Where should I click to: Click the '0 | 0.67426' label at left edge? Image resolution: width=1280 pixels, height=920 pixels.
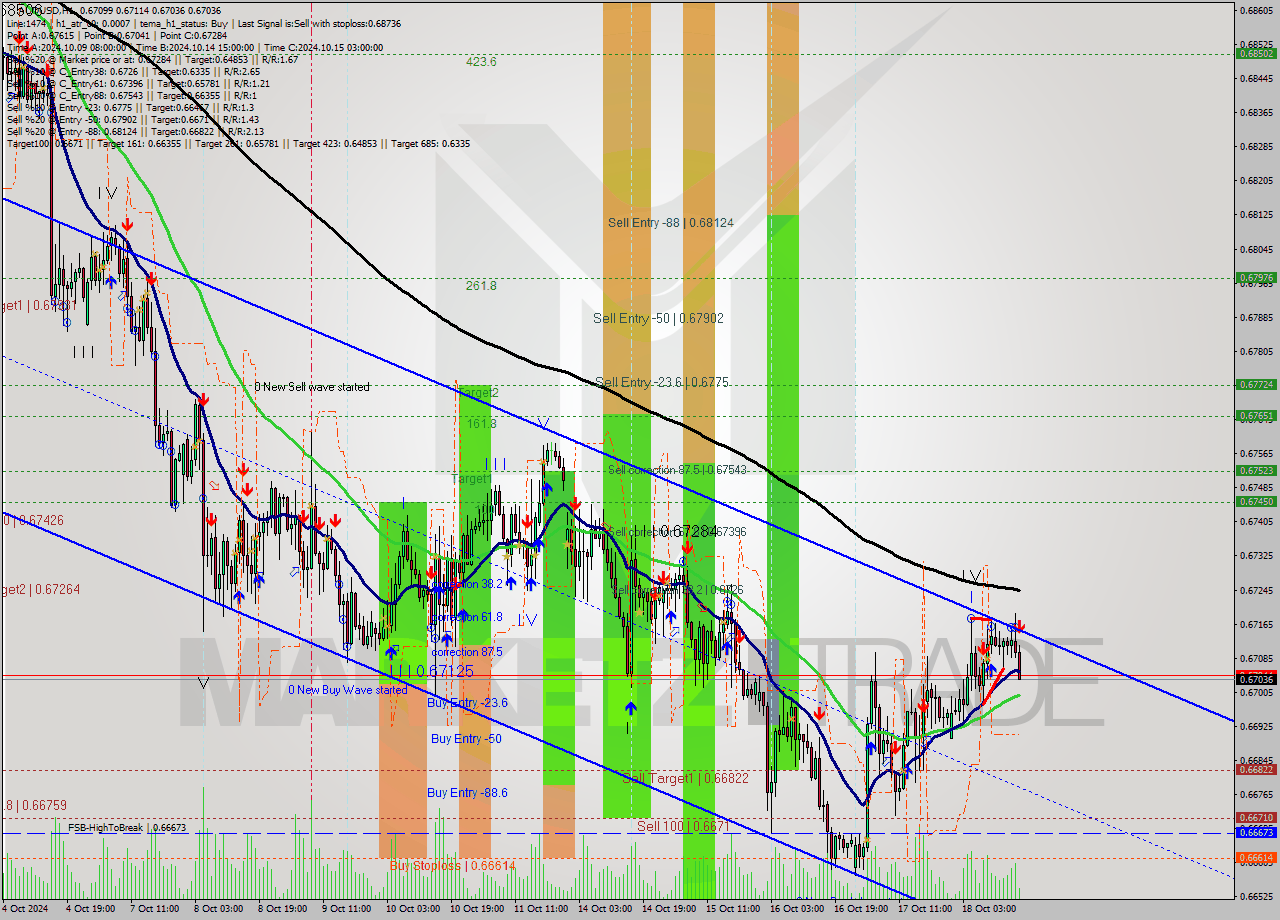tap(32, 520)
